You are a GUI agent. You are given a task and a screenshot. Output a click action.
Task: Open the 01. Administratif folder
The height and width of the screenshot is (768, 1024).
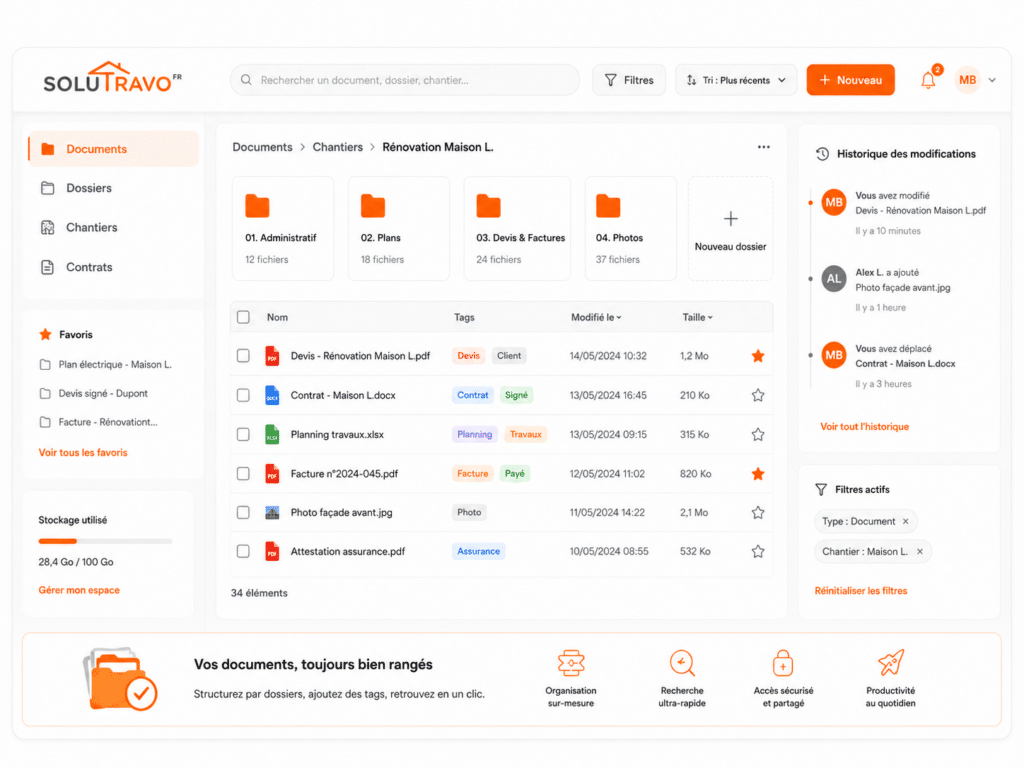coord(283,229)
